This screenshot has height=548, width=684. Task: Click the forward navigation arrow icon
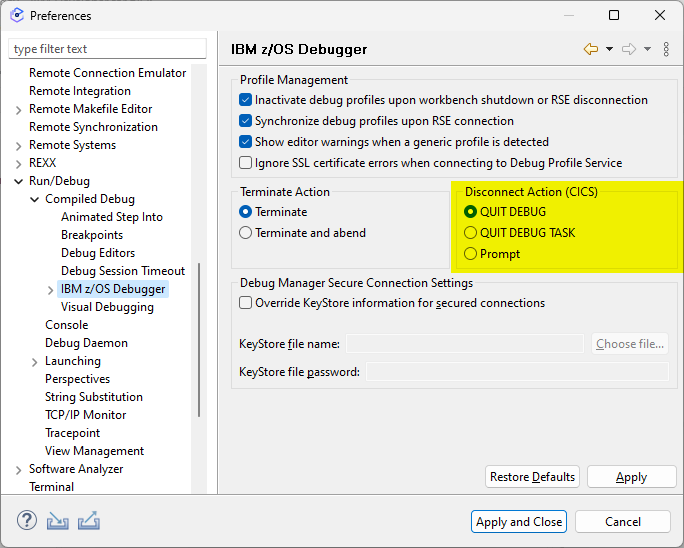pyautogui.click(x=629, y=49)
